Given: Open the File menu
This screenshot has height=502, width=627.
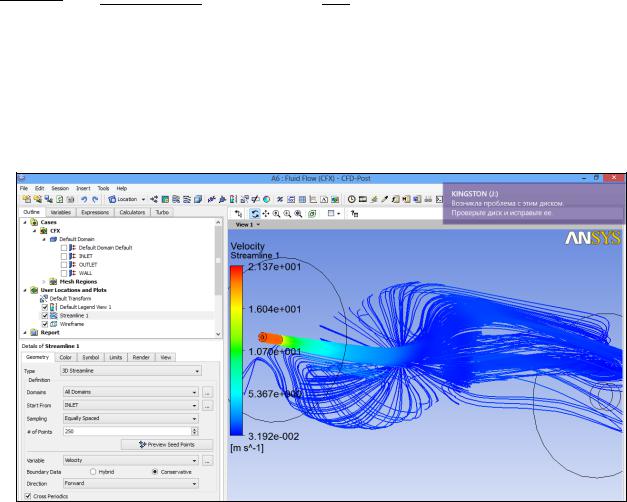Looking at the screenshot, I should point(24,188).
